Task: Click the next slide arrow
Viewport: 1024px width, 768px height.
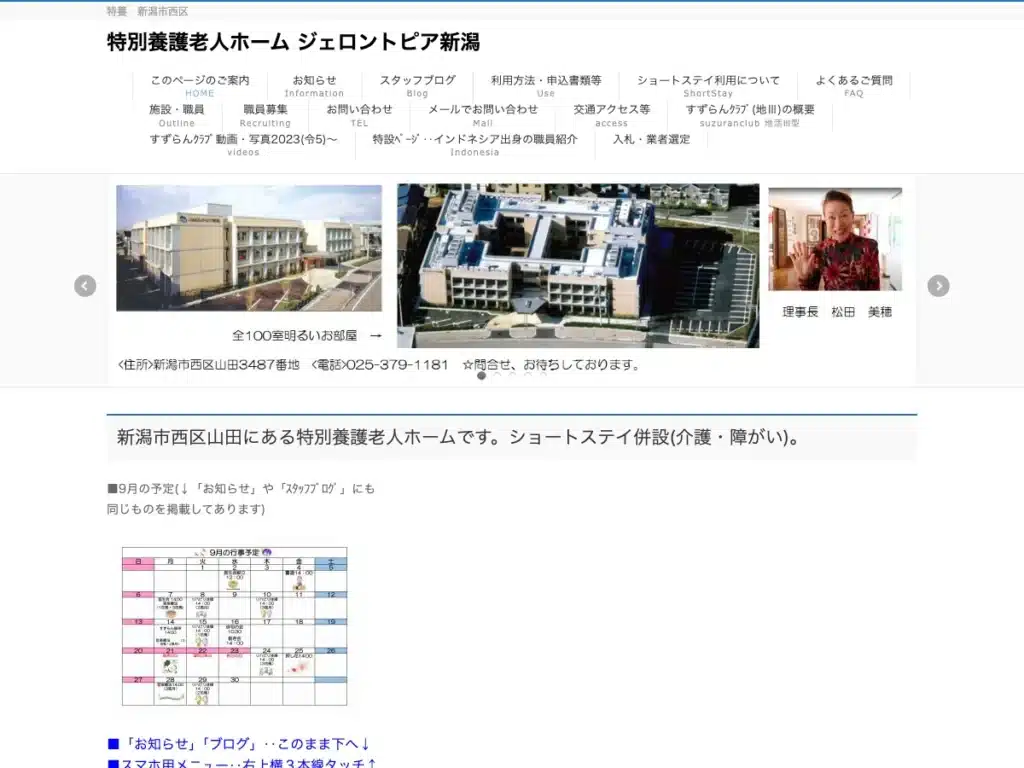Action: click(938, 286)
